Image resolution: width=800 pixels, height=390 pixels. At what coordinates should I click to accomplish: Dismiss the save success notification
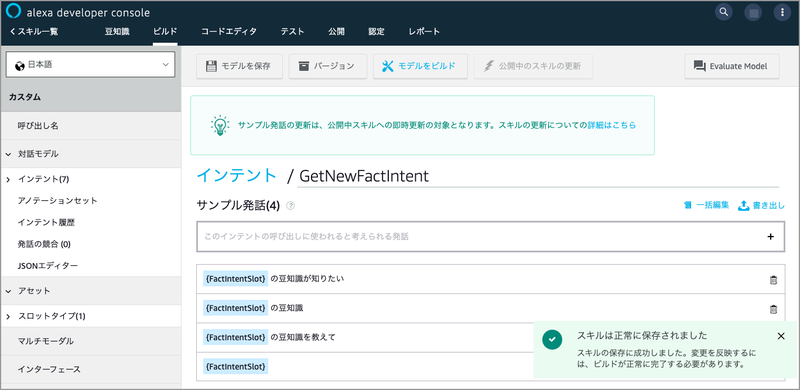click(781, 336)
